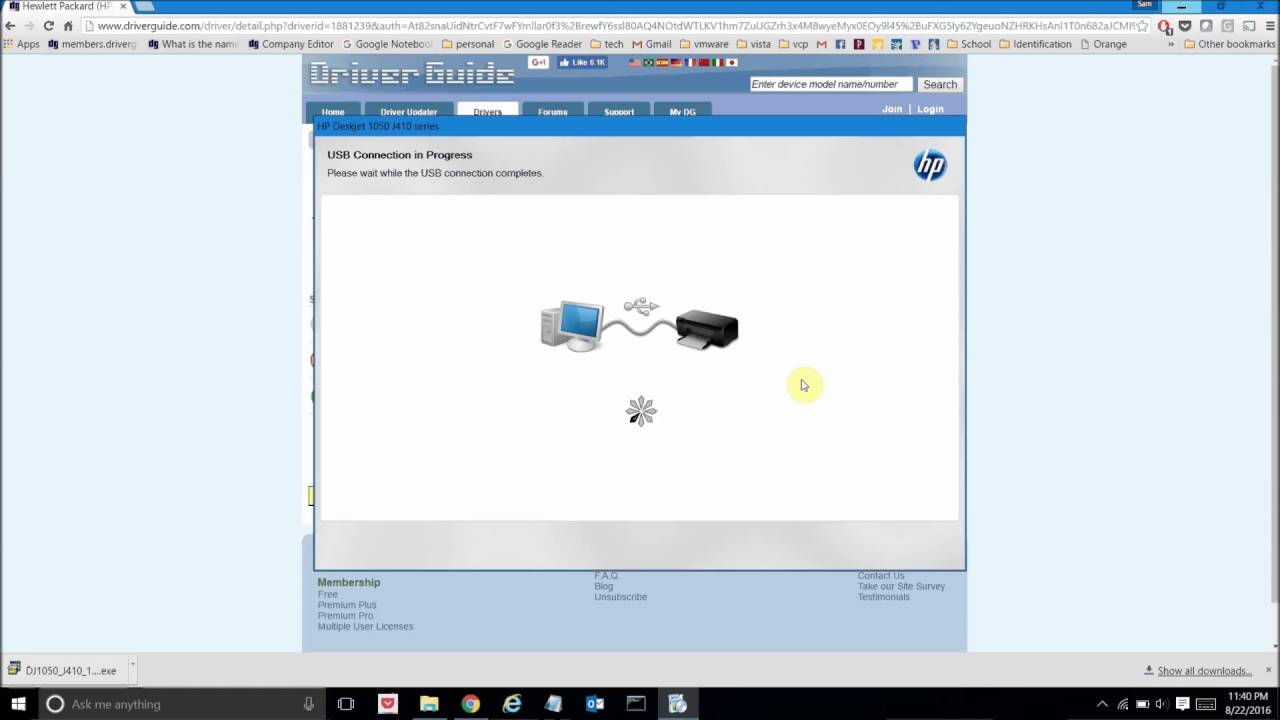
Task: Select the French flag language icon
Action: click(x=690, y=63)
